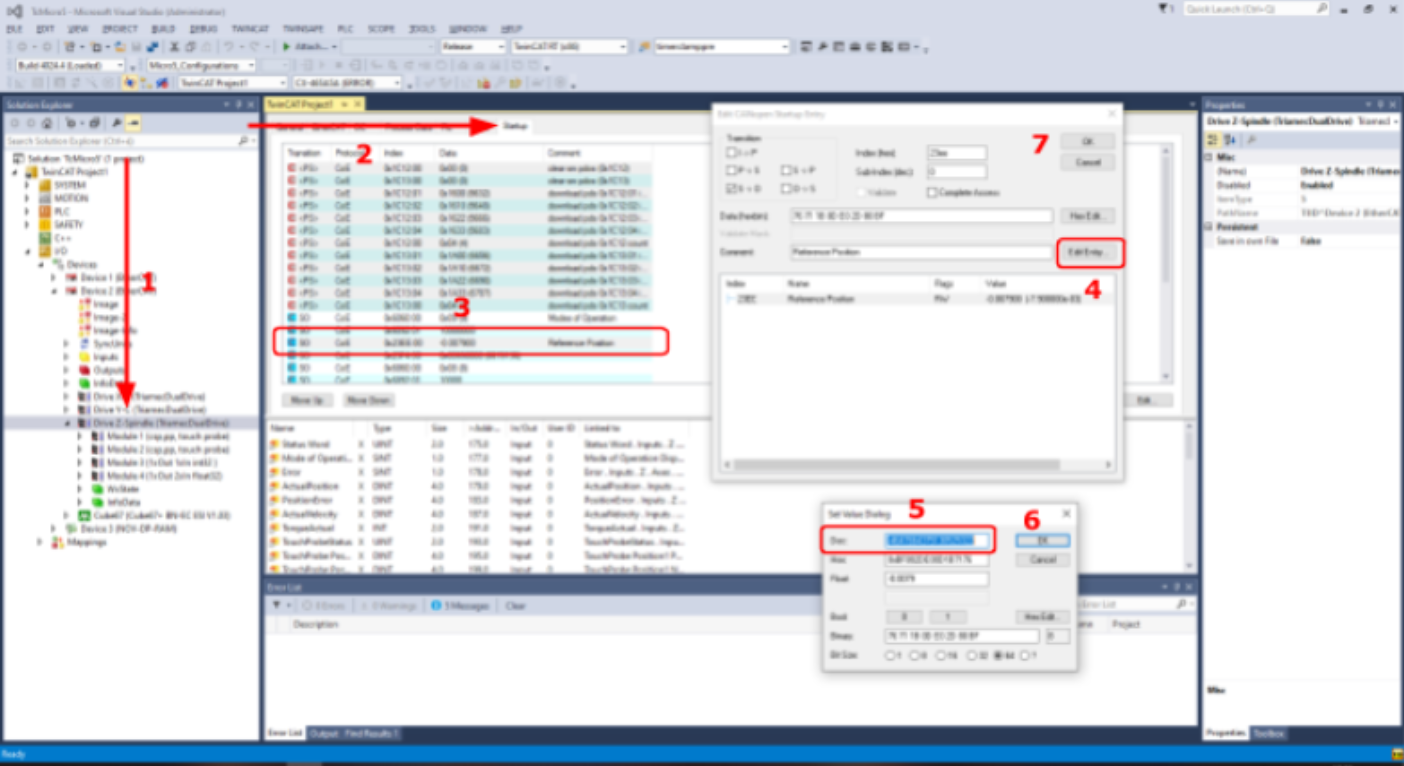The image size is (1404, 766).
Task: Open the BUILD menu
Action: (x=163, y=29)
